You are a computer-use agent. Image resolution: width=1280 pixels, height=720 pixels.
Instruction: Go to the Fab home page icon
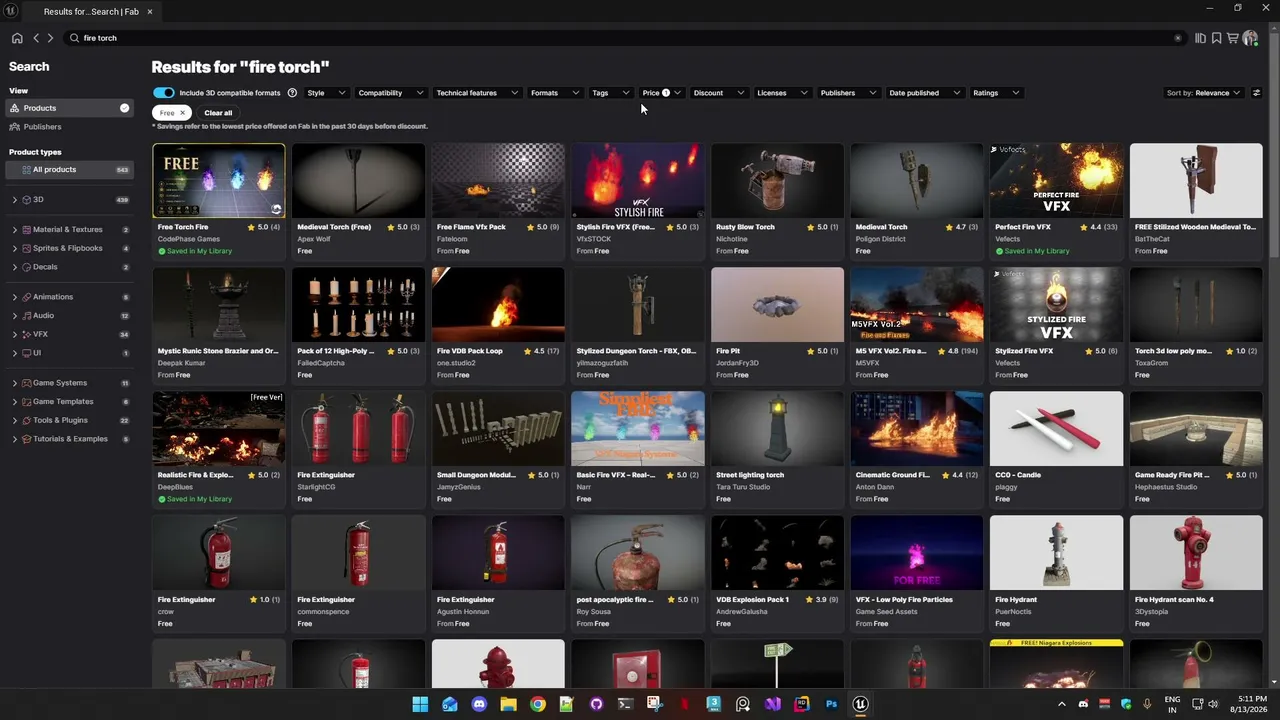pos(17,38)
